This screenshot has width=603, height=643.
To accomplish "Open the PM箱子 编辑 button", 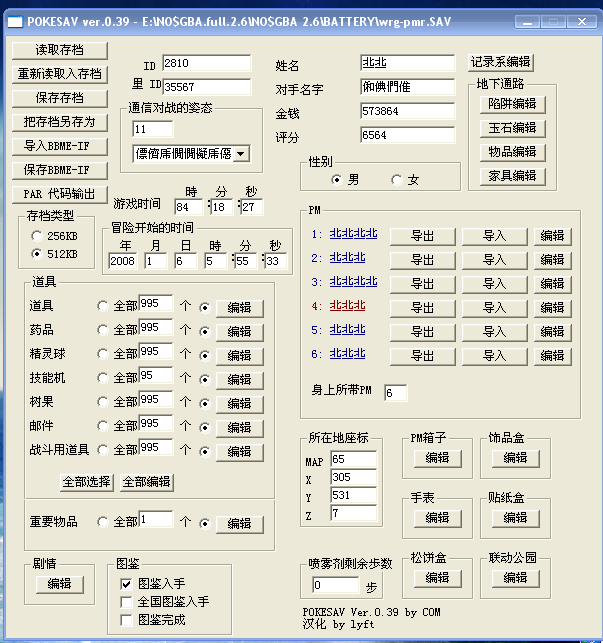I will (438, 458).
